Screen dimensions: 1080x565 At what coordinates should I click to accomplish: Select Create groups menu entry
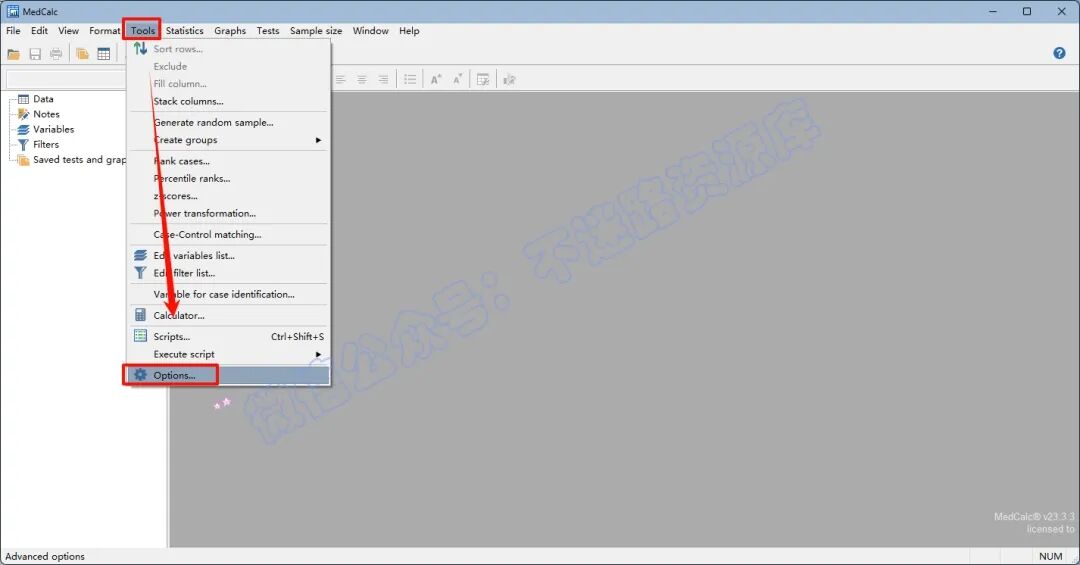click(228, 140)
